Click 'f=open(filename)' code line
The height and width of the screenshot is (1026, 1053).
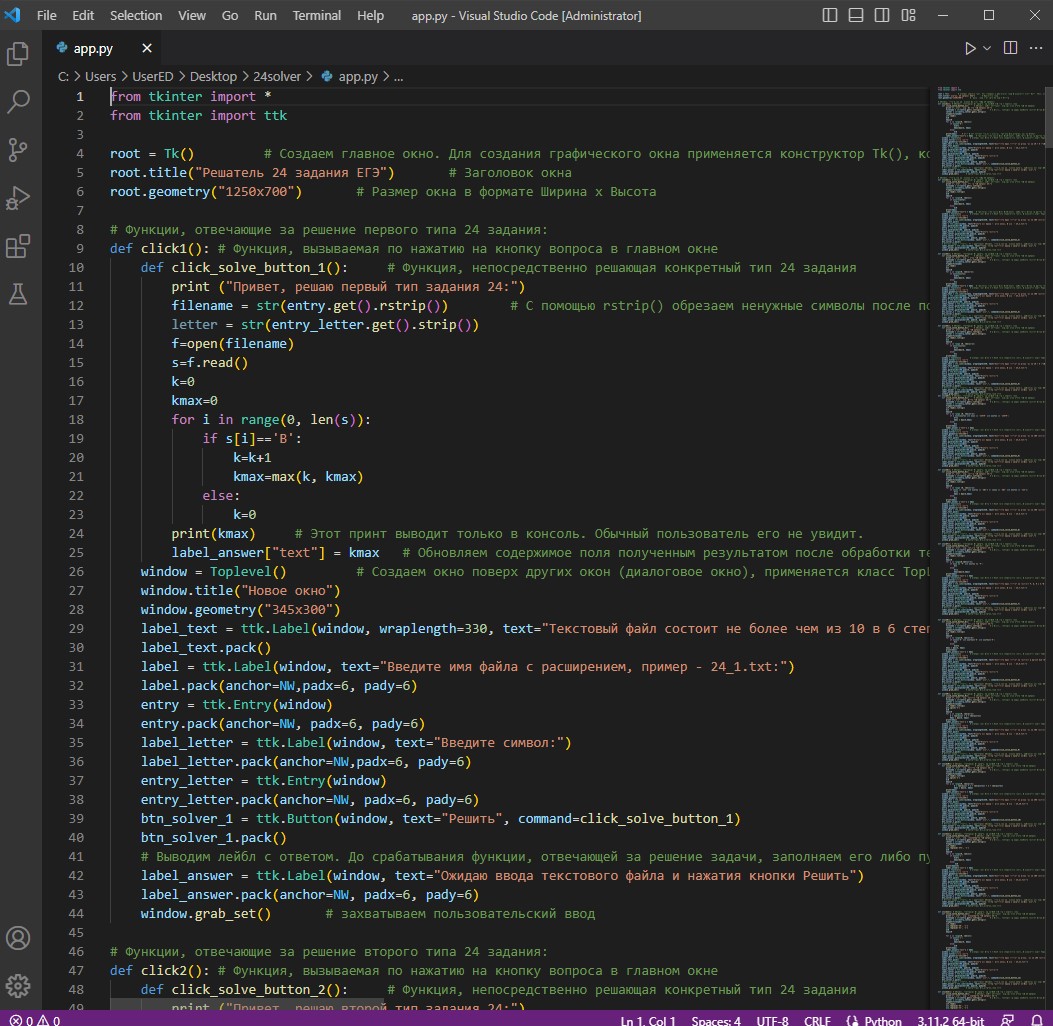(x=232, y=343)
